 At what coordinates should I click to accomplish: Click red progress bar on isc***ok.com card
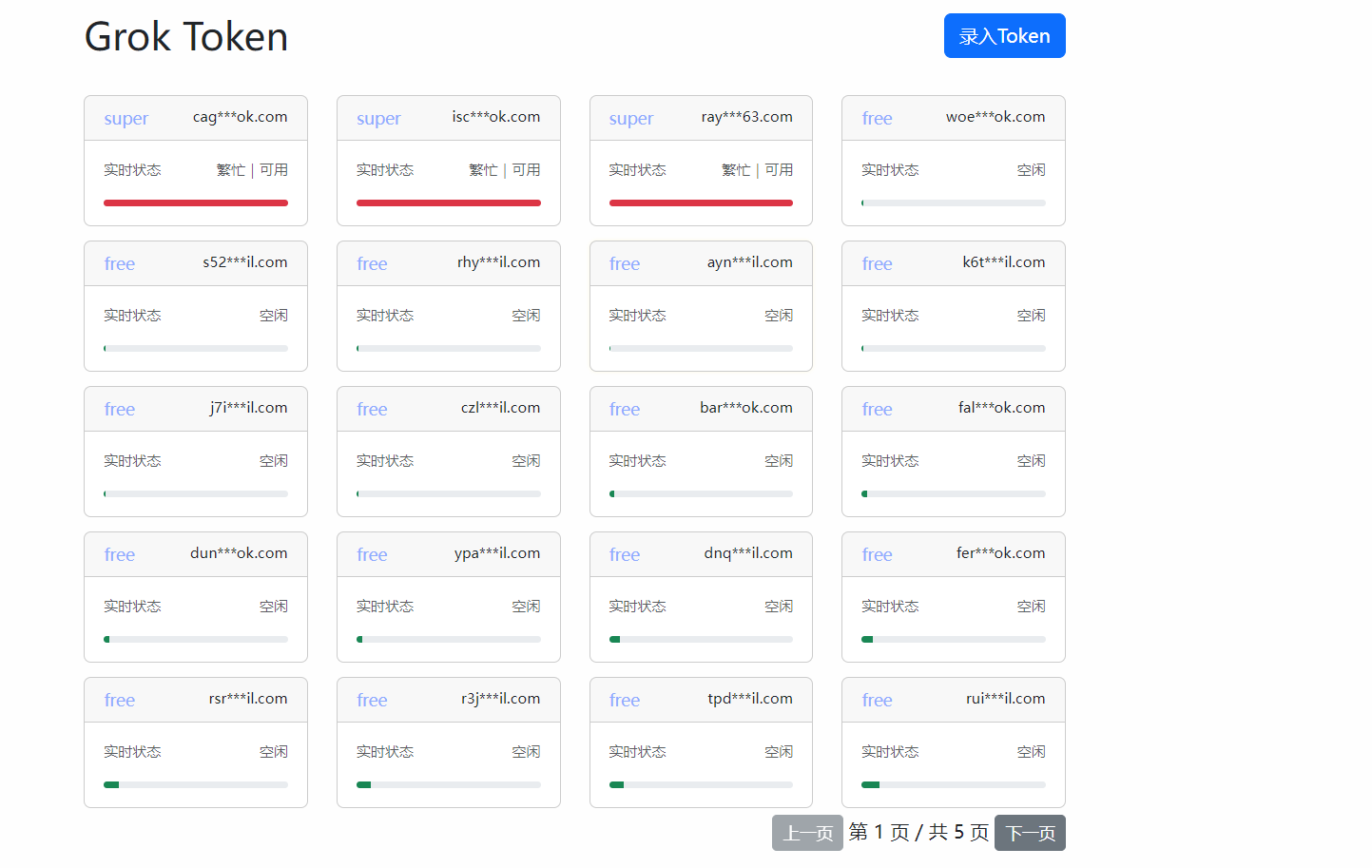coord(449,203)
